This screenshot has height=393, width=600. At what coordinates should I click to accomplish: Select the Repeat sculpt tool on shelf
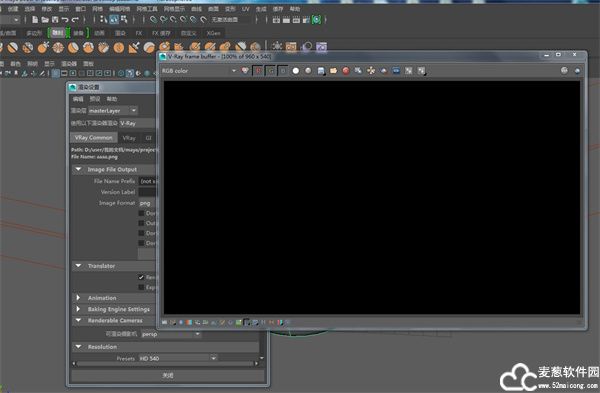119,47
